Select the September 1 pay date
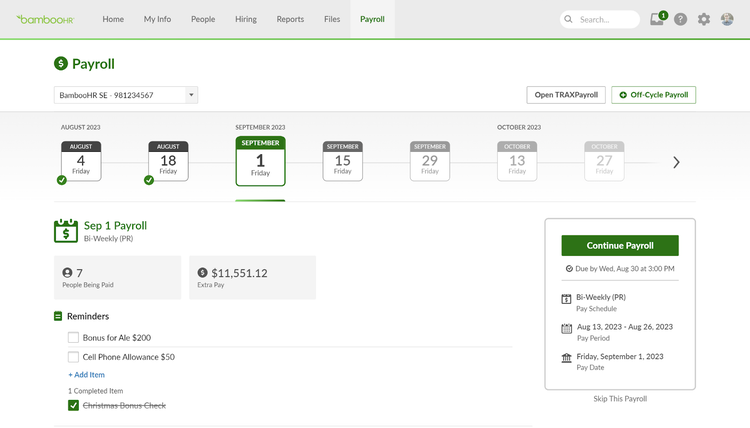The width and height of the screenshot is (750, 428). [260, 161]
